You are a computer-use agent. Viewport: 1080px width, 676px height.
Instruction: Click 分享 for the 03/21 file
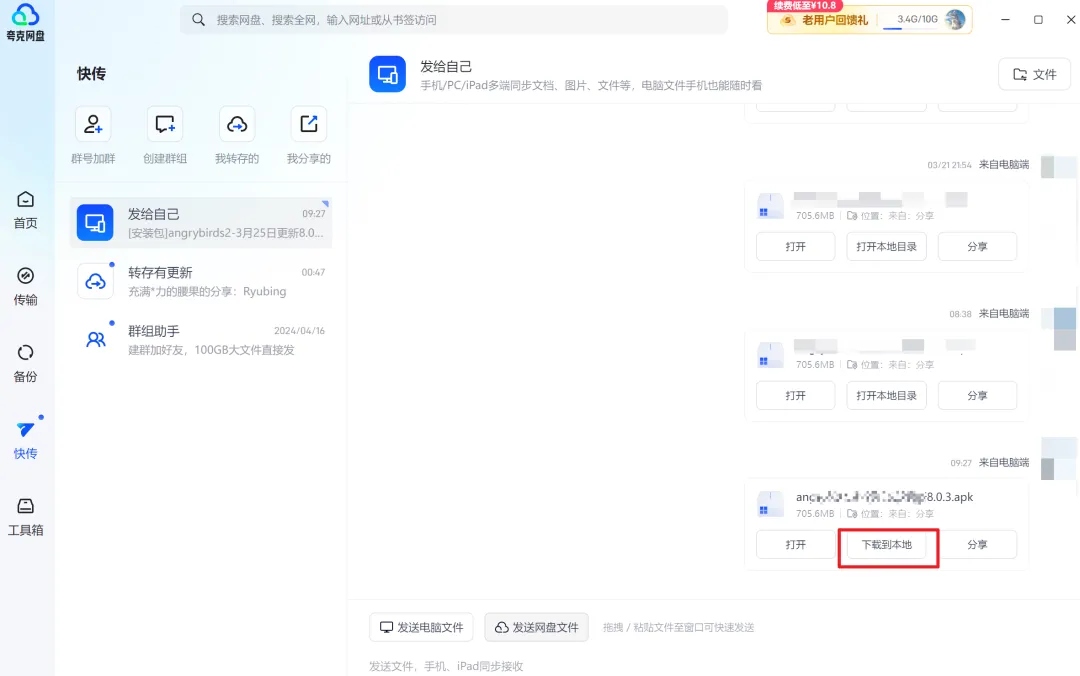977,247
